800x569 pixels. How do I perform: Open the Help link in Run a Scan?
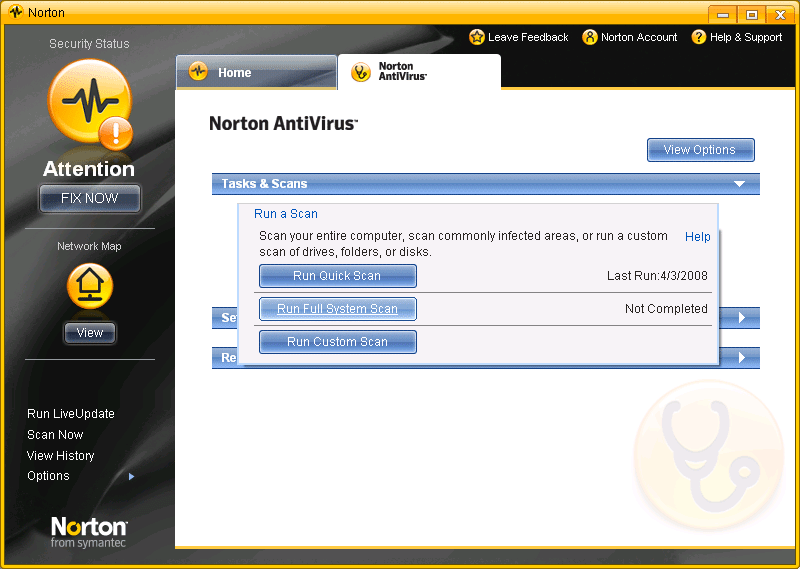pyautogui.click(x=697, y=237)
